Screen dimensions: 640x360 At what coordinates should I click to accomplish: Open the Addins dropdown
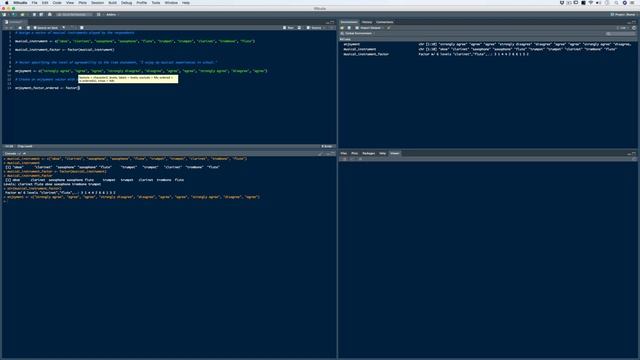coord(111,14)
